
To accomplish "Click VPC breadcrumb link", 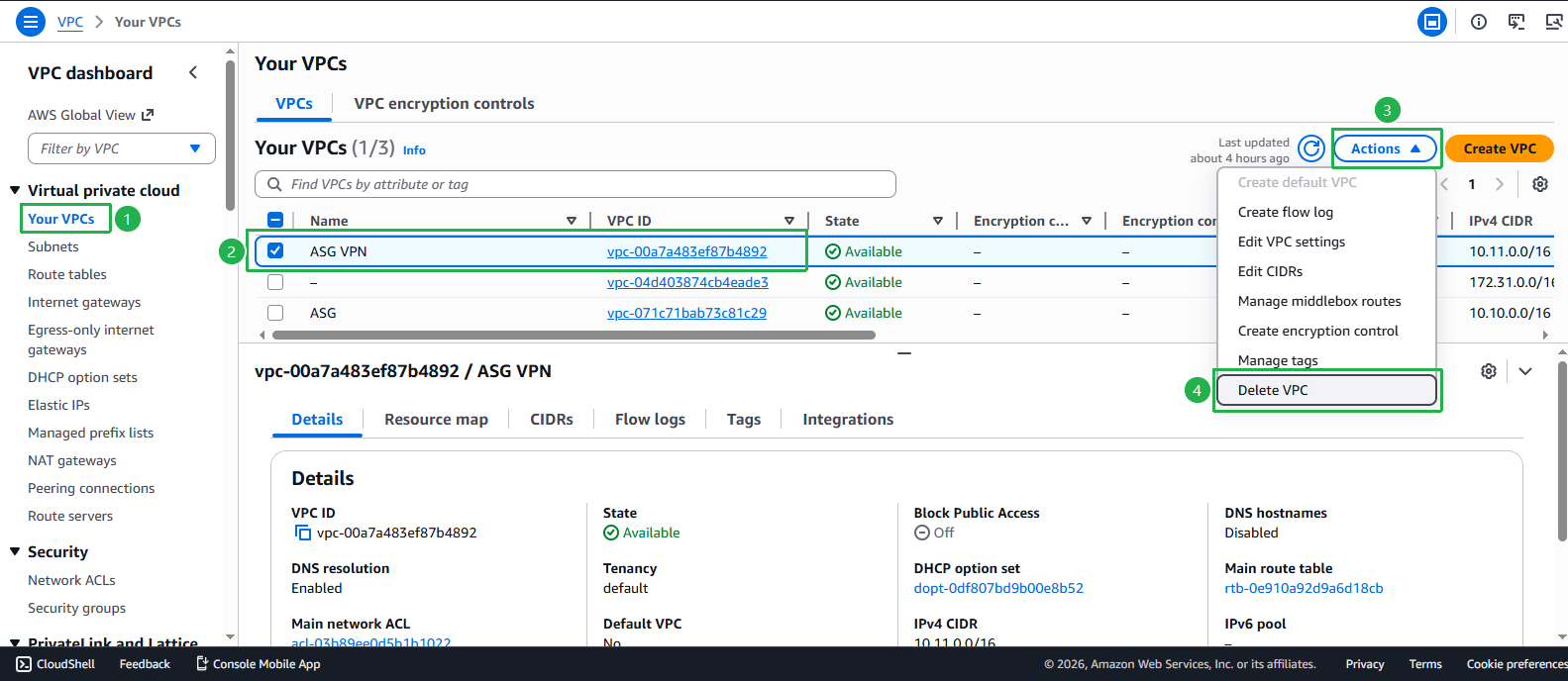I will click(70, 22).
